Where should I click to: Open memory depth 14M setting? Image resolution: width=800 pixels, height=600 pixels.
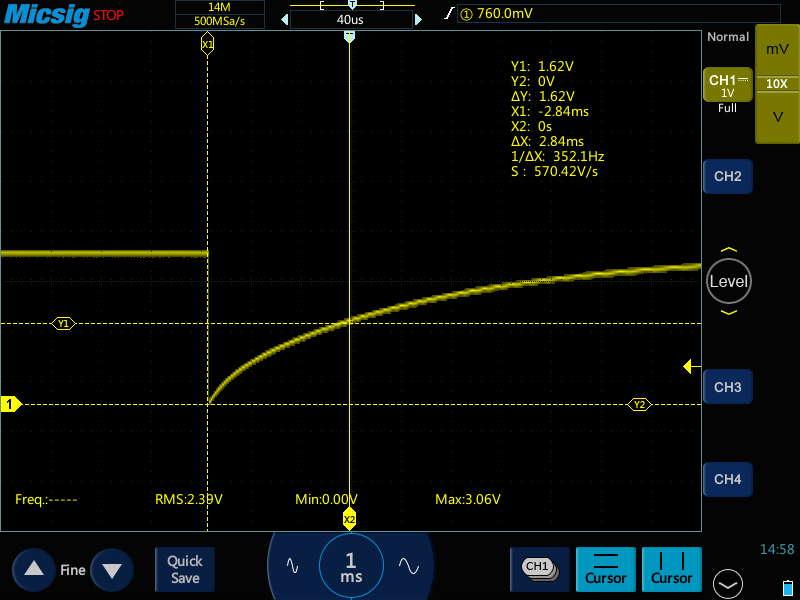219,7
